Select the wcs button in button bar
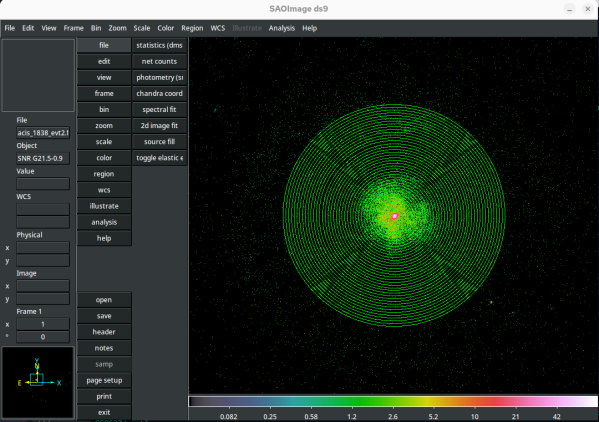The width and height of the screenshot is (599, 422). click(x=104, y=190)
